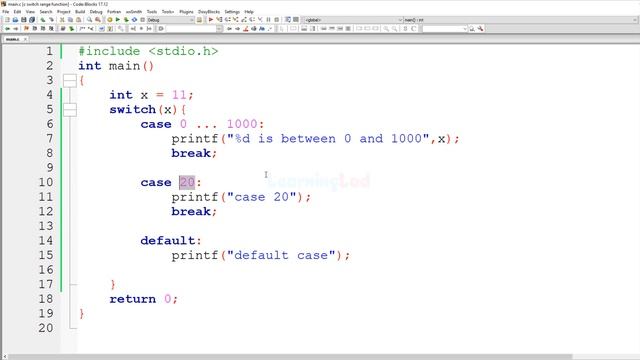Click the highlighted 20 in case 20
Screen dimensions: 640x360
187,182
